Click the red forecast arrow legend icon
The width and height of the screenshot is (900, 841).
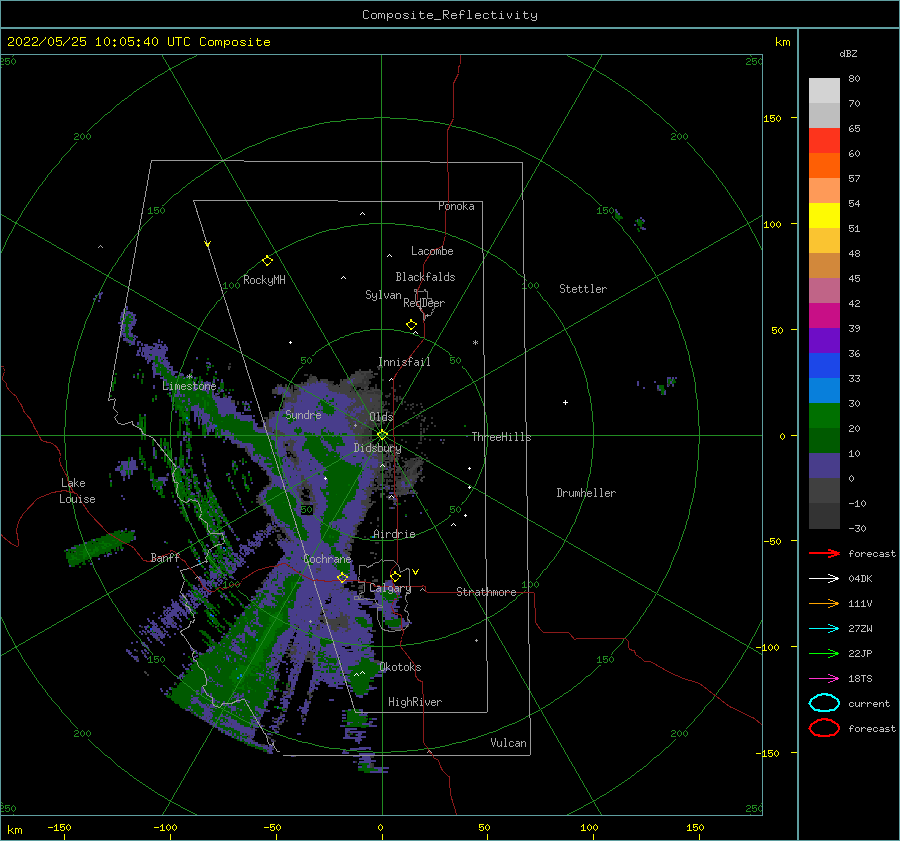(x=824, y=553)
